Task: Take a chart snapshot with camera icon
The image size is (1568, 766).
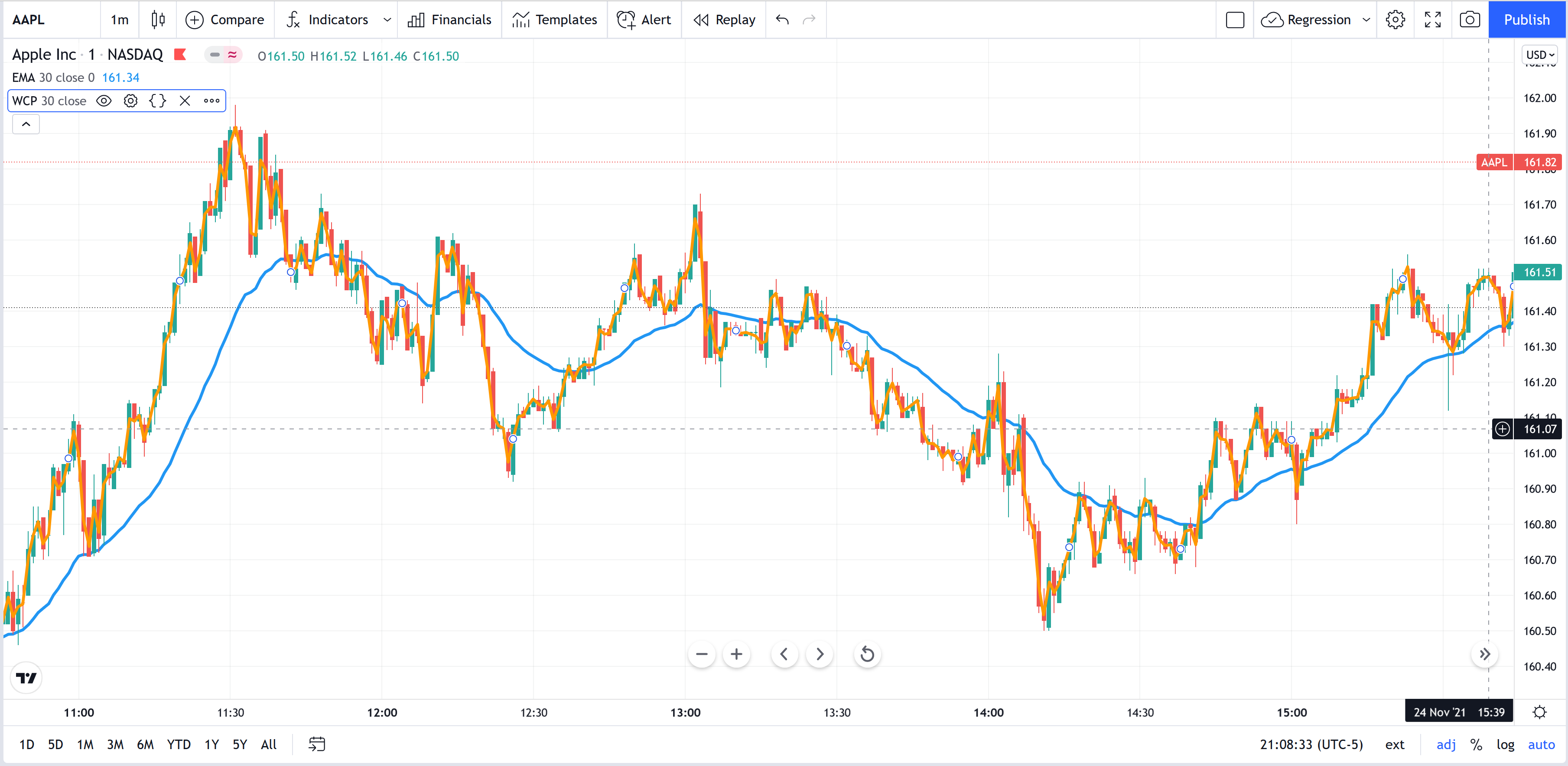Action: (x=1470, y=19)
